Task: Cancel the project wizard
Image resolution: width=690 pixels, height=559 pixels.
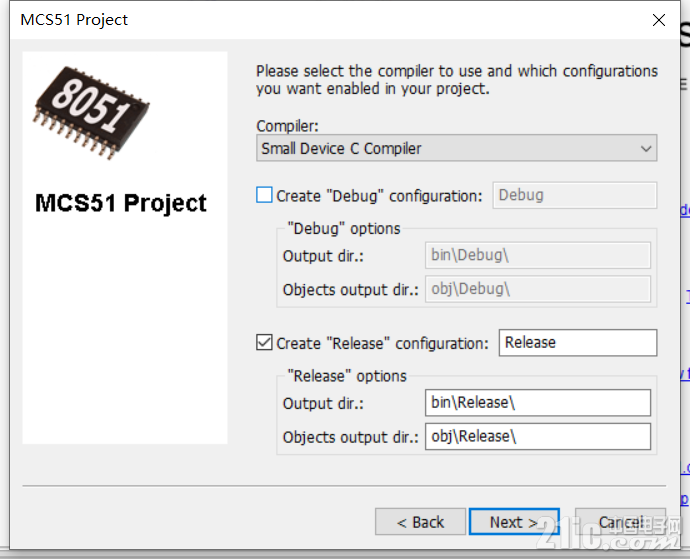Action: [x=620, y=522]
